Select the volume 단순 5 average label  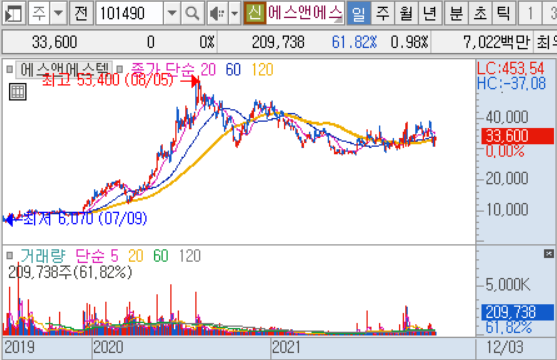[97, 256]
